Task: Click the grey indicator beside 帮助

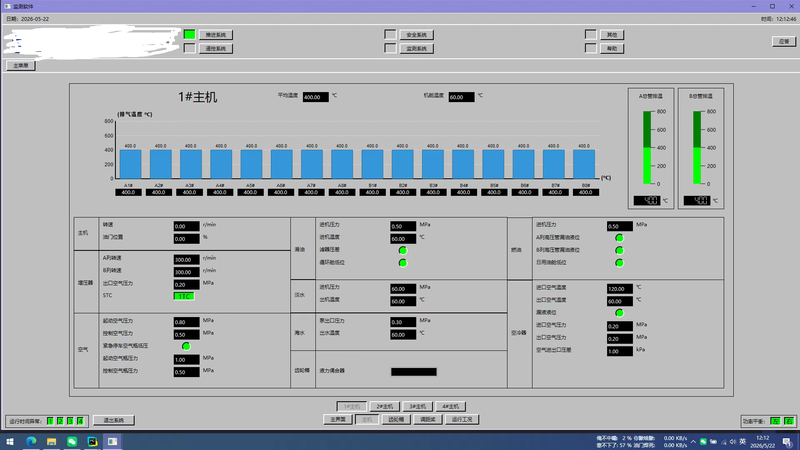Action: pyautogui.click(x=590, y=48)
